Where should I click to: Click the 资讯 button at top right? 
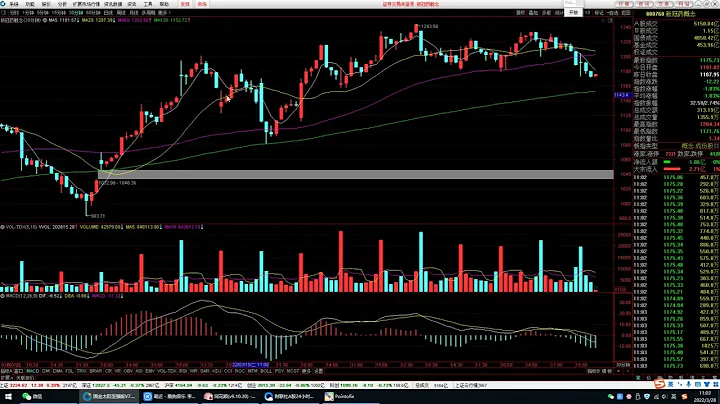click(x=644, y=4)
